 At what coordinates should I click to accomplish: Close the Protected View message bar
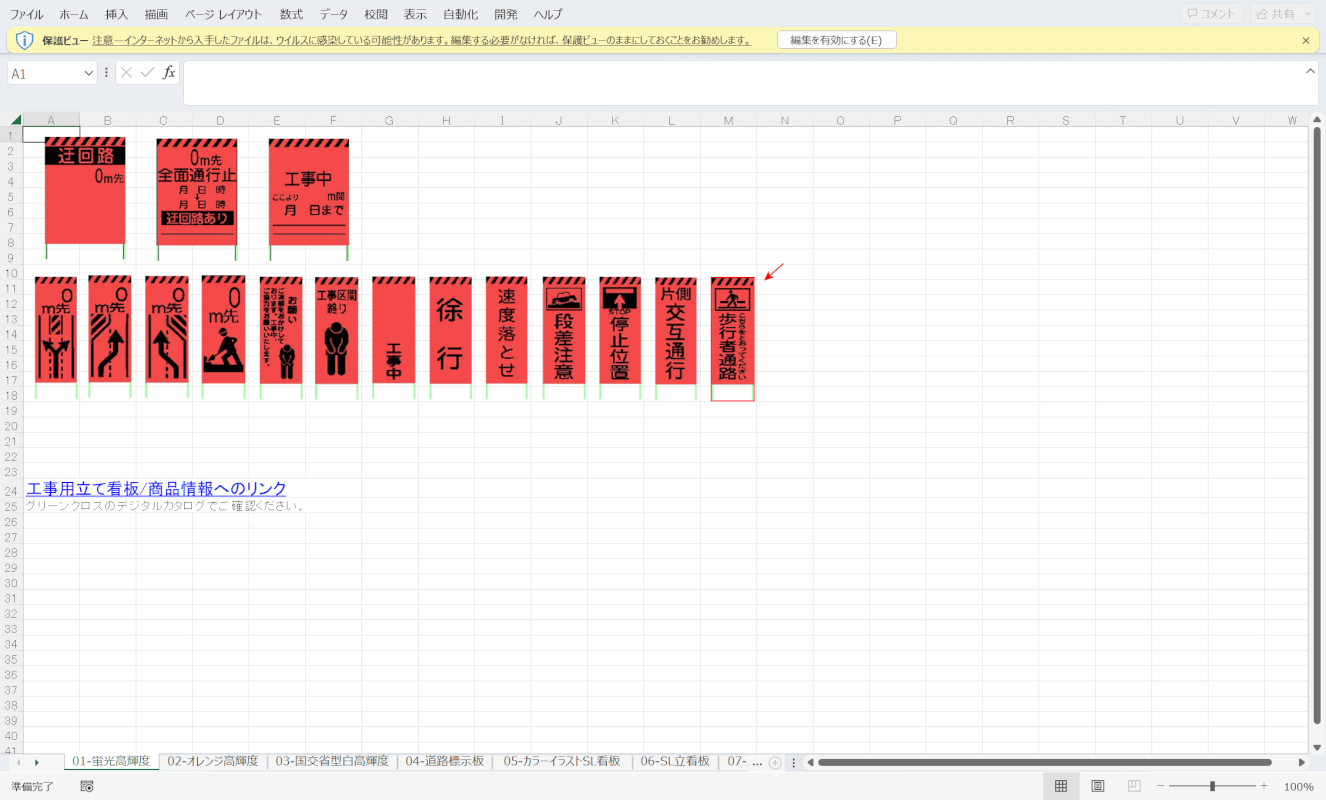(1306, 40)
